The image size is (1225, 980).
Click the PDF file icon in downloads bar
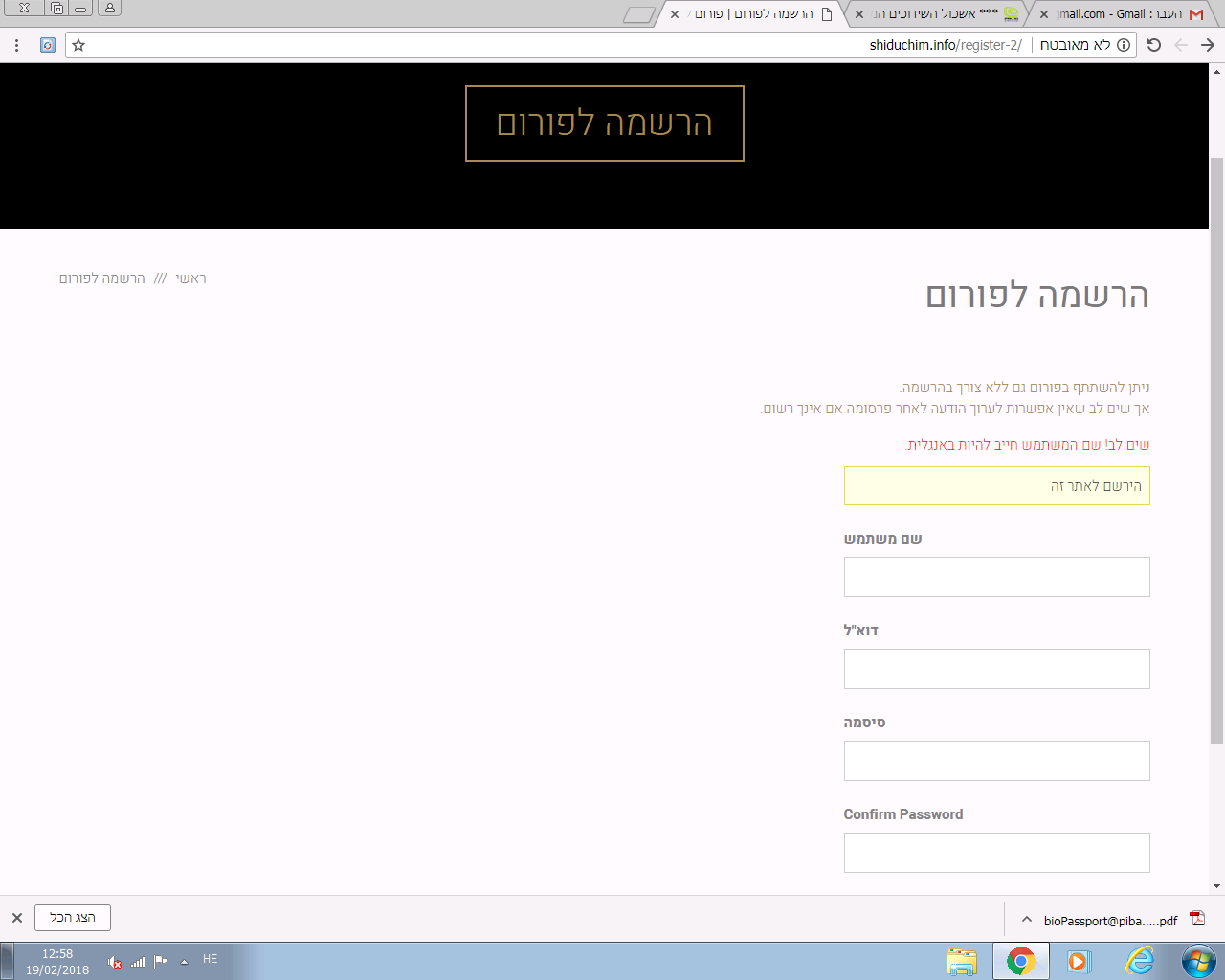(1197, 919)
